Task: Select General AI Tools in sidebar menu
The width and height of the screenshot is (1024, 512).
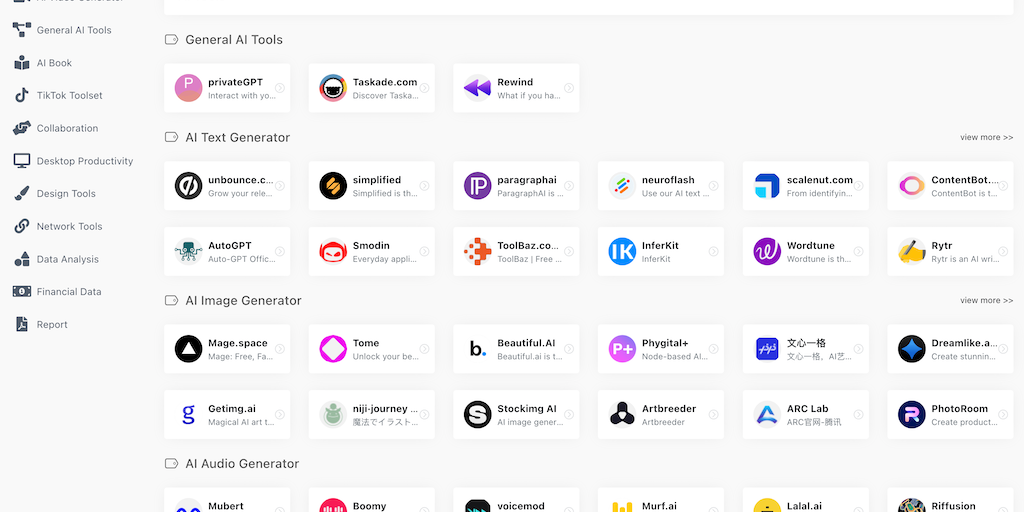Action: click(x=74, y=30)
